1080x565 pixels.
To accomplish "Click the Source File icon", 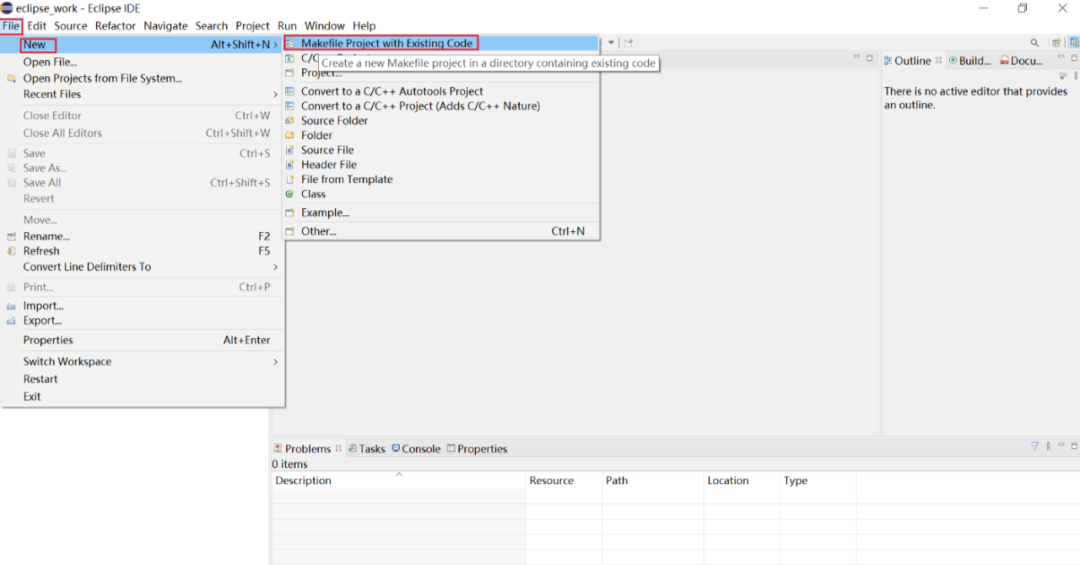I will [x=290, y=150].
